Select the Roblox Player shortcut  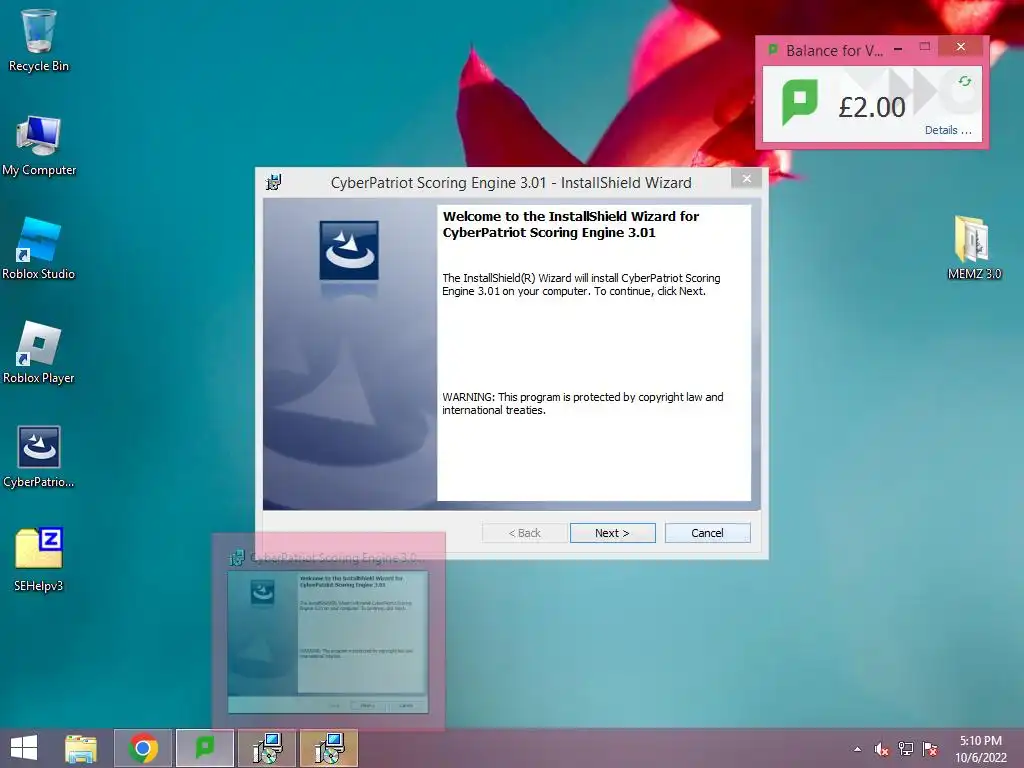tap(39, 353)
